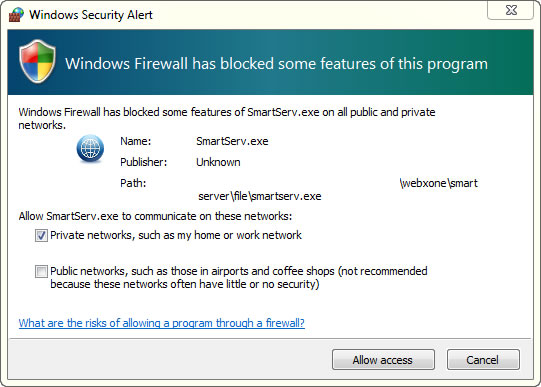Uncheck the Private networks checkbox
Screen dimensions: 541x387
click(41, 236)
